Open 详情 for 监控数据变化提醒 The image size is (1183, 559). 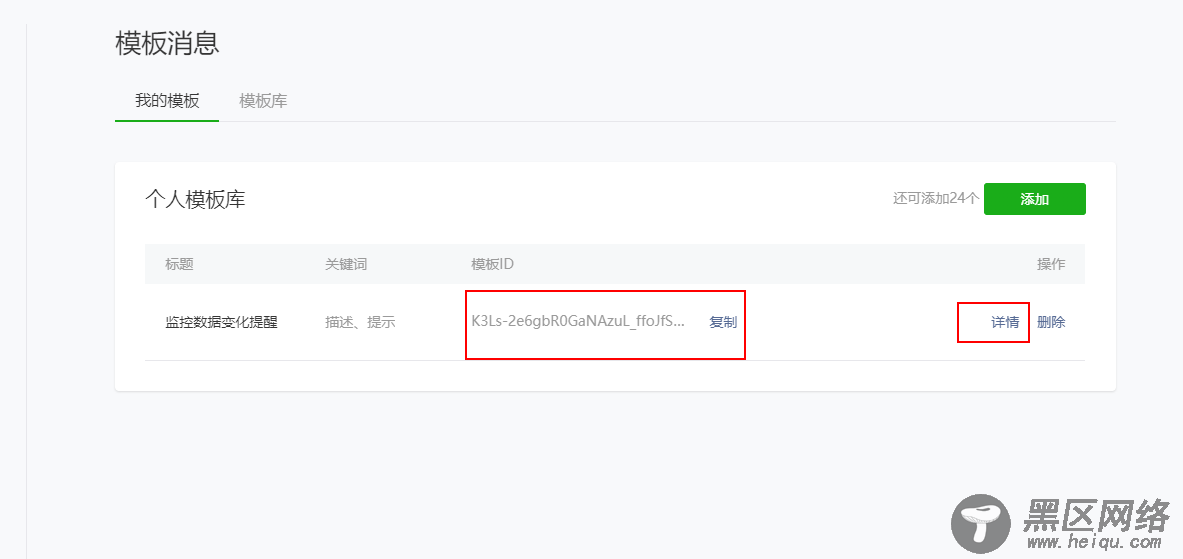pyautogui.click(x=1005, y=322)
